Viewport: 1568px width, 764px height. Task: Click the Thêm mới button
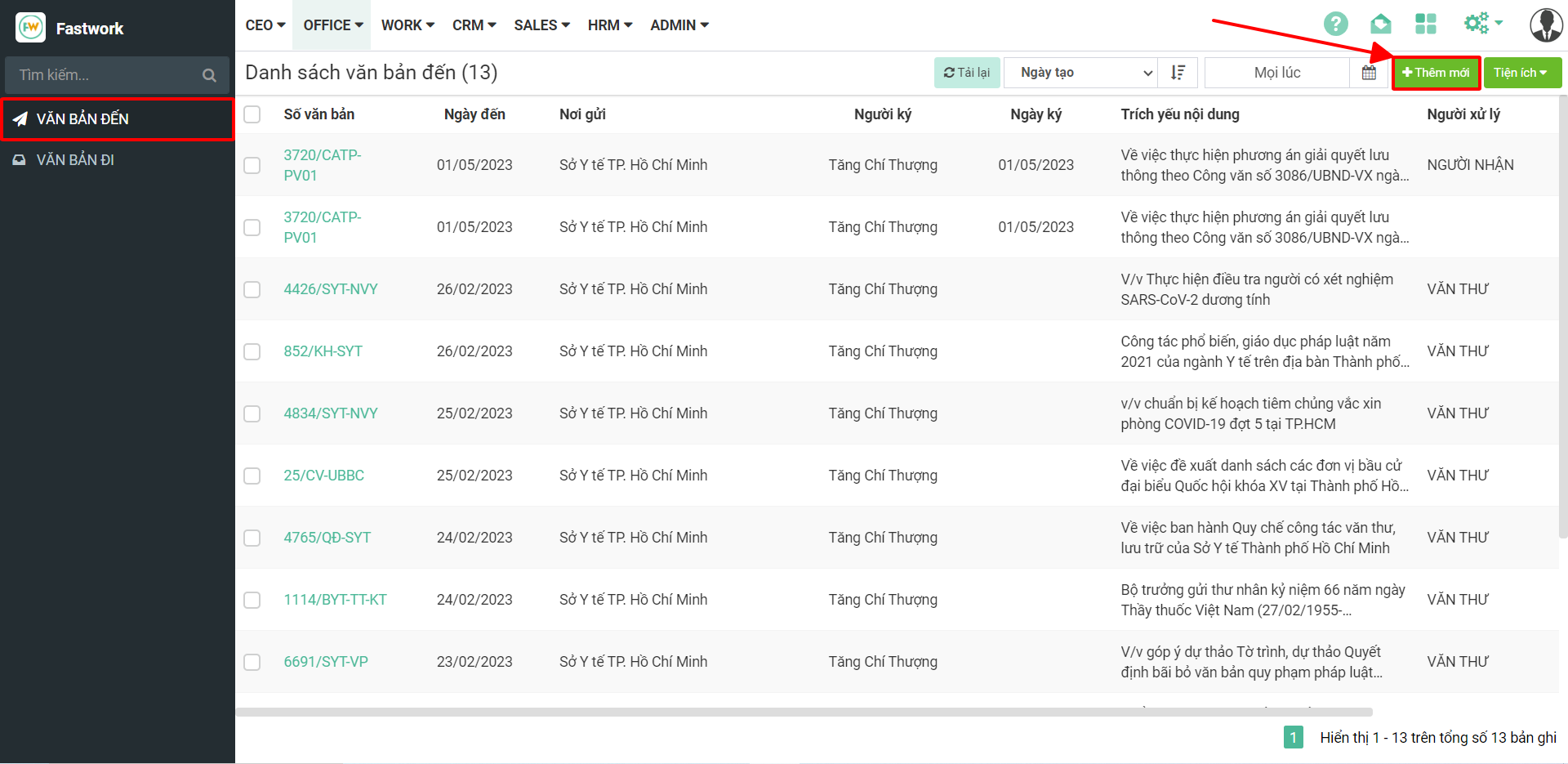(x=1436, y=73)
